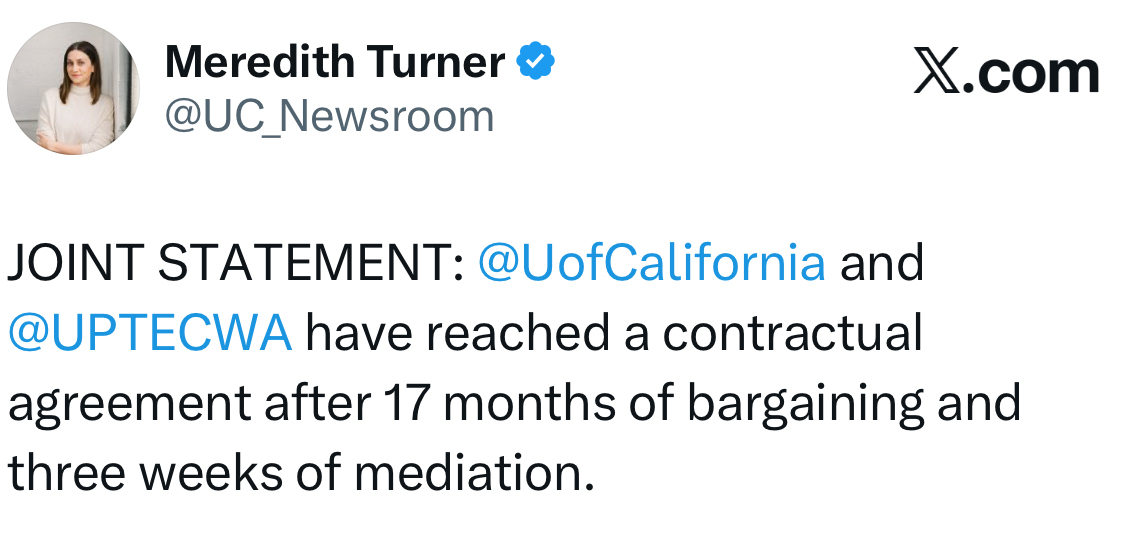
Task: Click the word "contractual" in the post
Action: coord(793,333)
